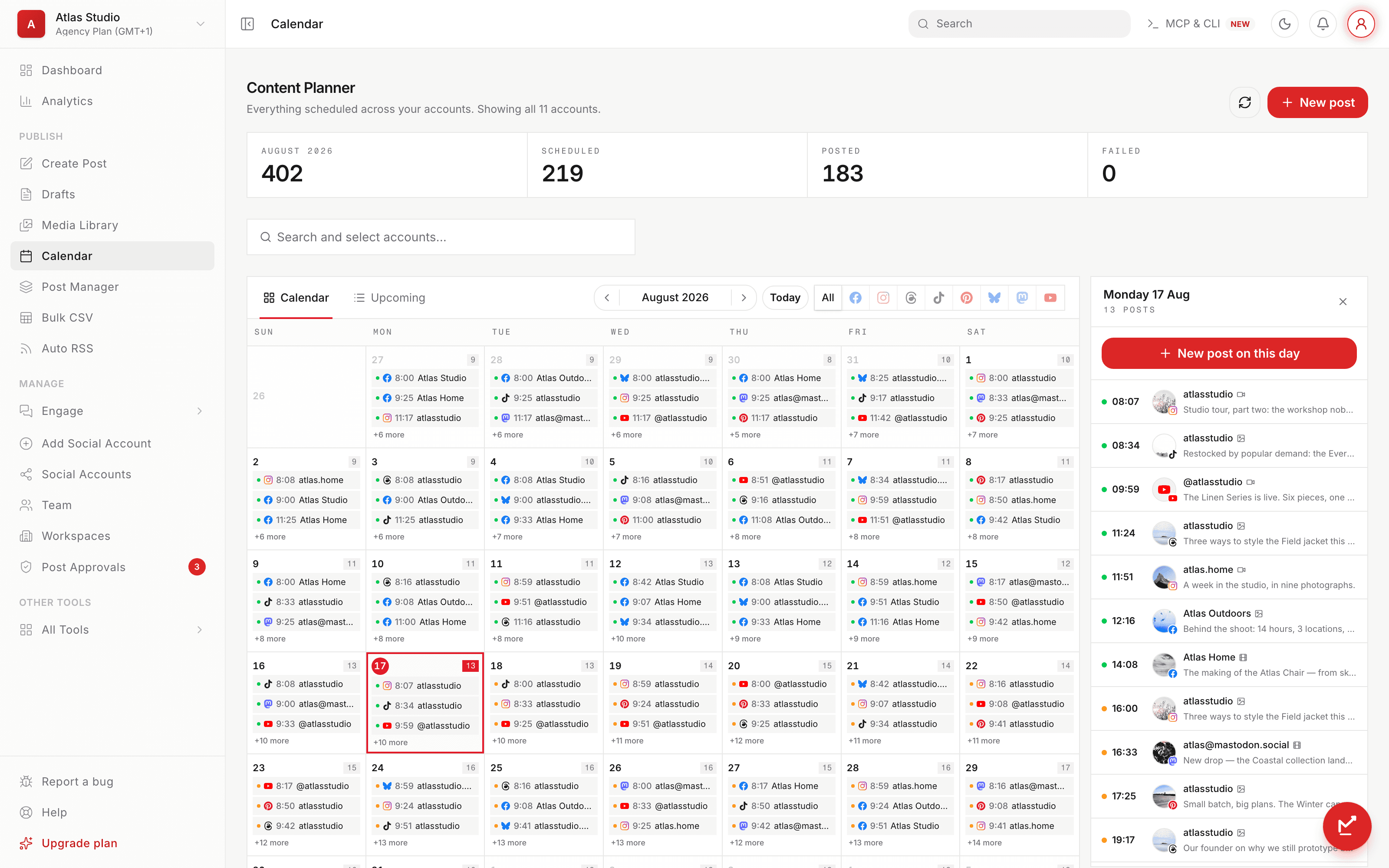Open Analytics from sidebar

click(112, 101)
